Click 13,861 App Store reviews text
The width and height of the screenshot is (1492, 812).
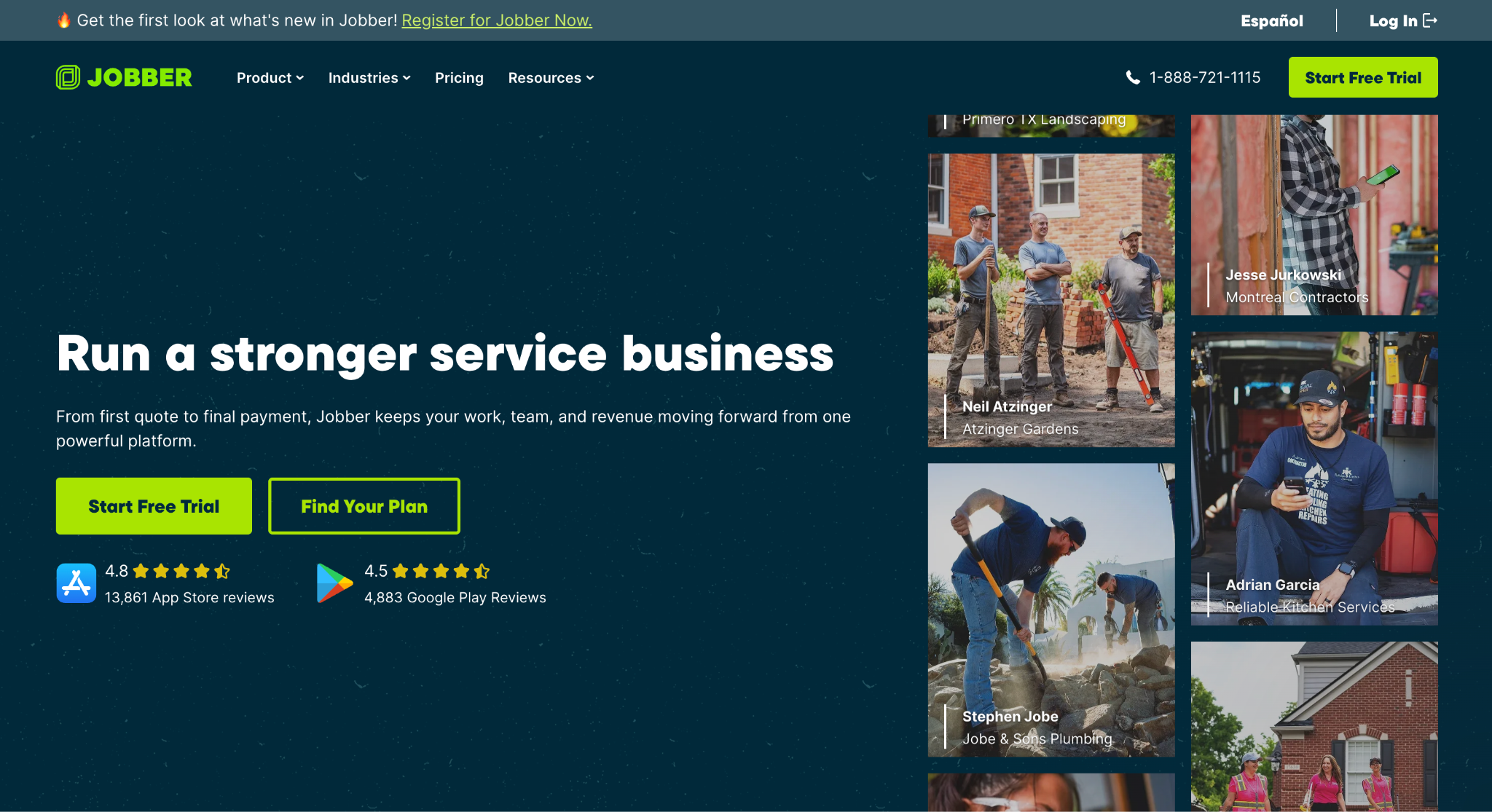pos(189,597)
